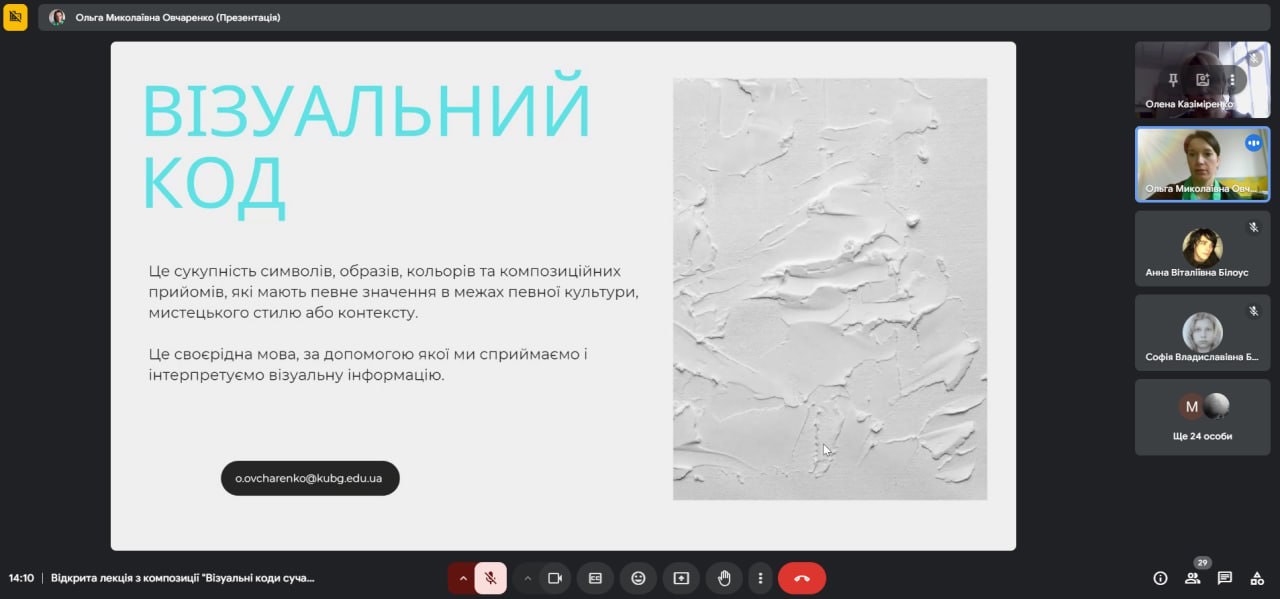Click presenter name 'Ольга Миколаївна Овчаренко (Презентація)' bar

click(656, 17)
